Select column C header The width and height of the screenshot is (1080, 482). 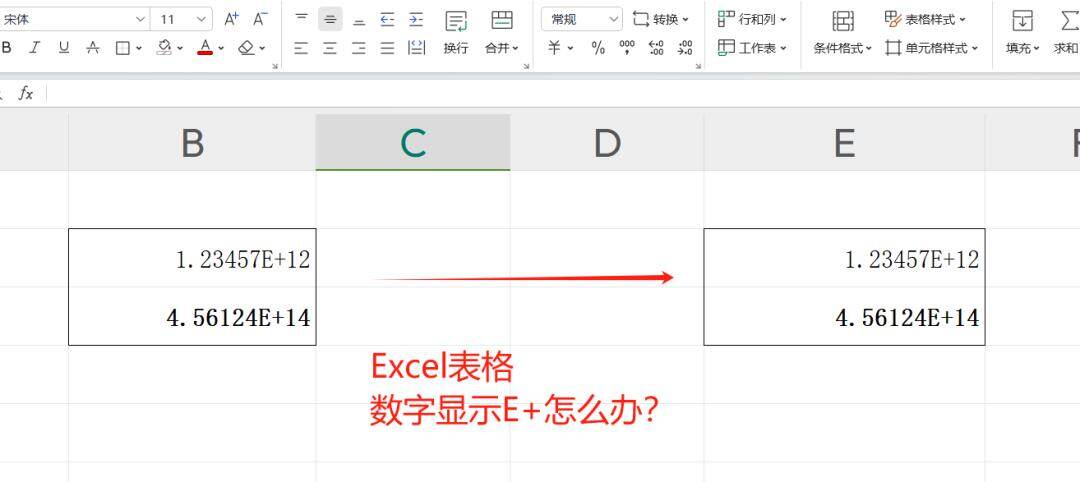413,143
